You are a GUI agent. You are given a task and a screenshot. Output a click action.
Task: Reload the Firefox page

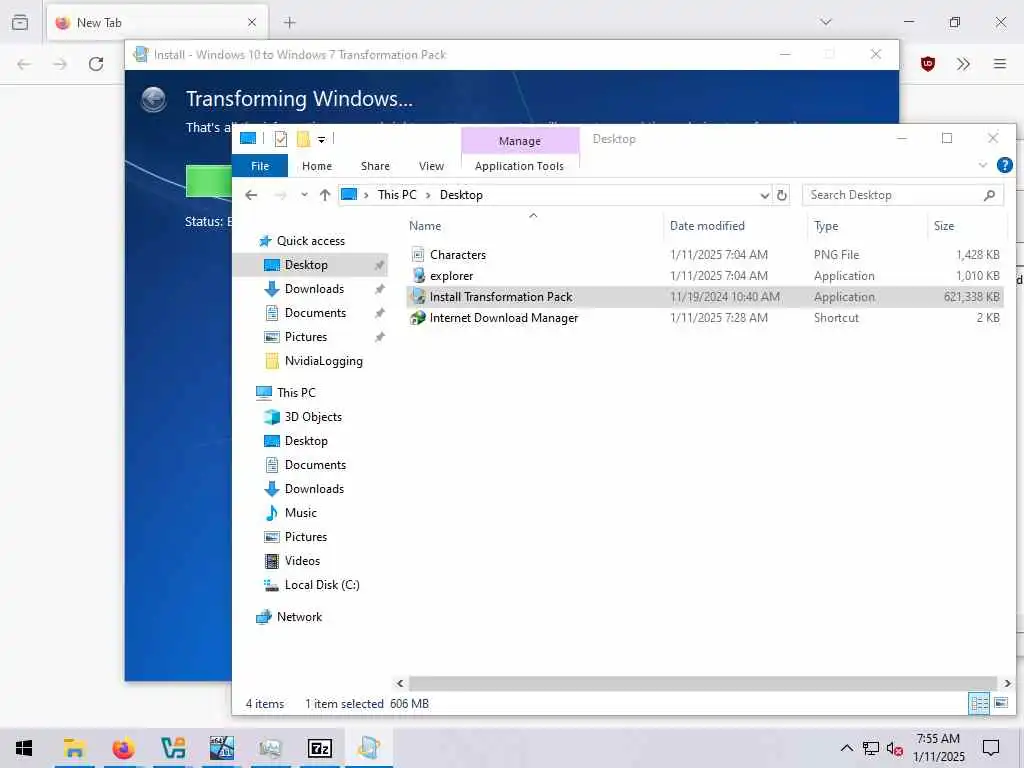coord(96,63)
